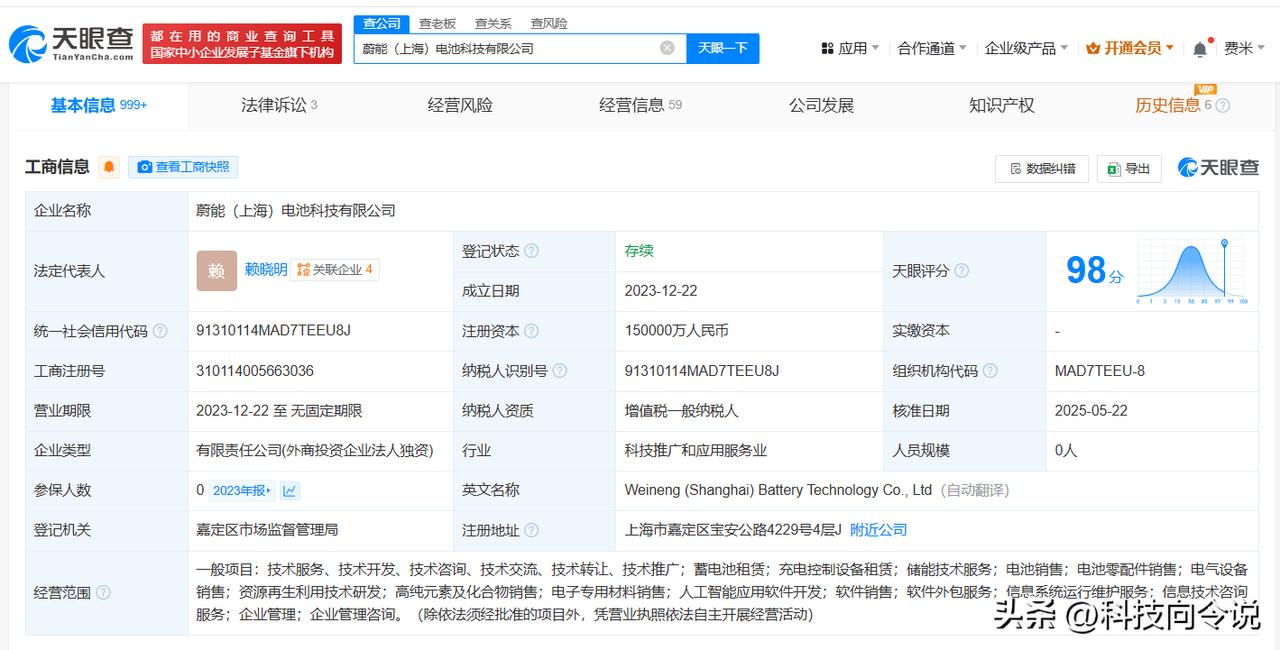Screen dimensions: 1280x650
Task: Click the help icon next to 登记状态
Action: (531, 251)
